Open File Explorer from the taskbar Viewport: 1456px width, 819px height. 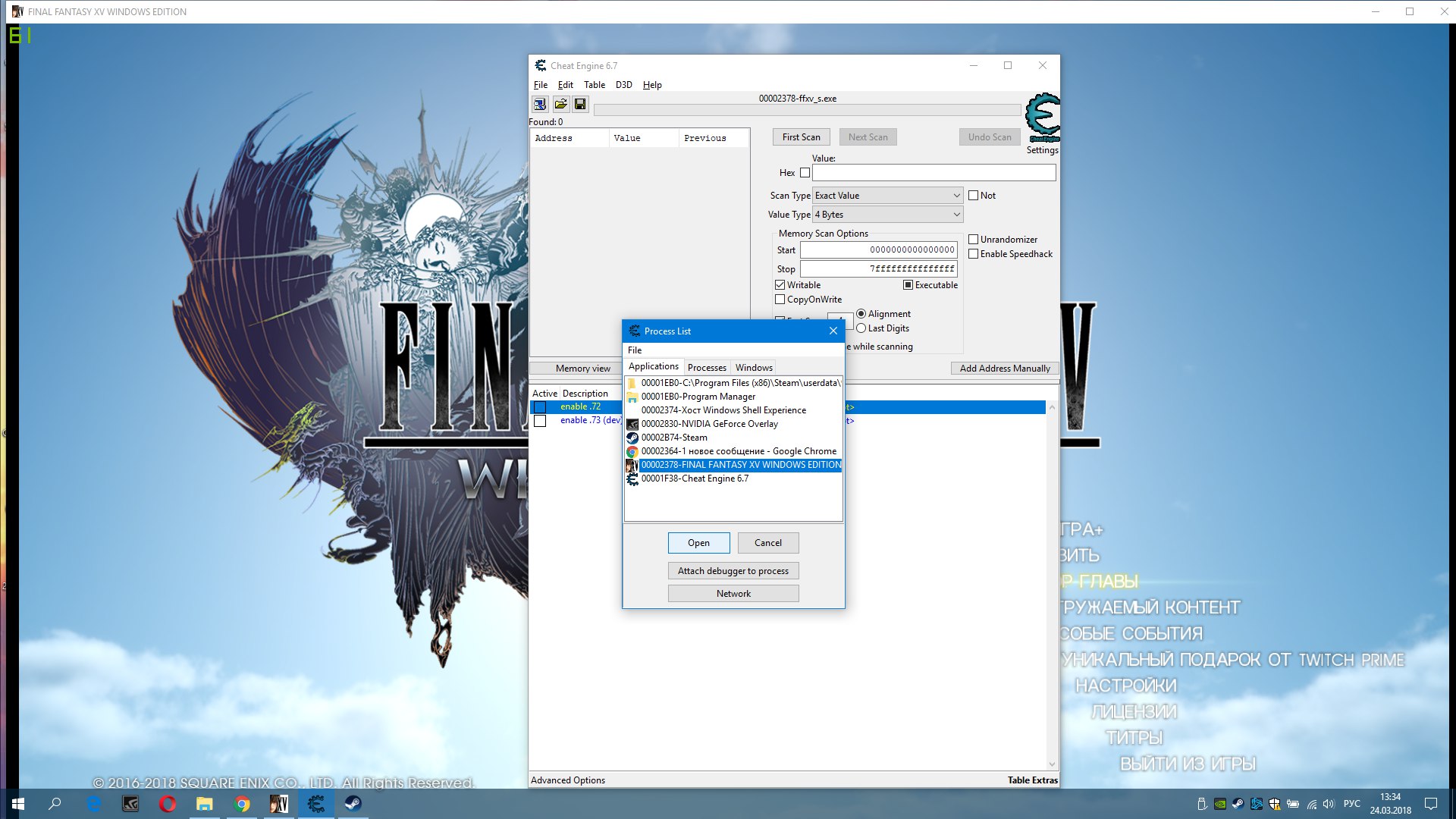click(x=205, y=804)
